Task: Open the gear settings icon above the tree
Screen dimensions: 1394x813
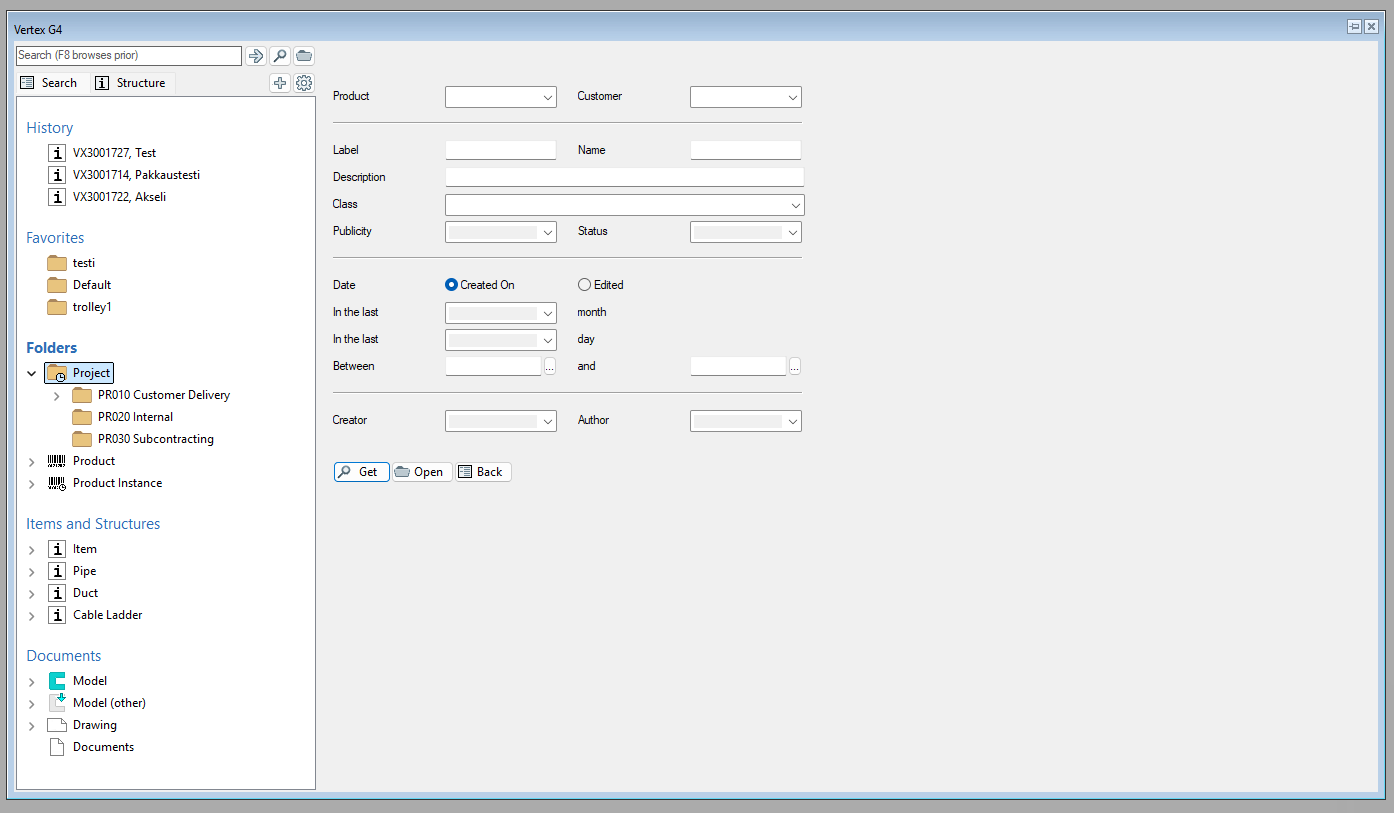Action: 304,84
